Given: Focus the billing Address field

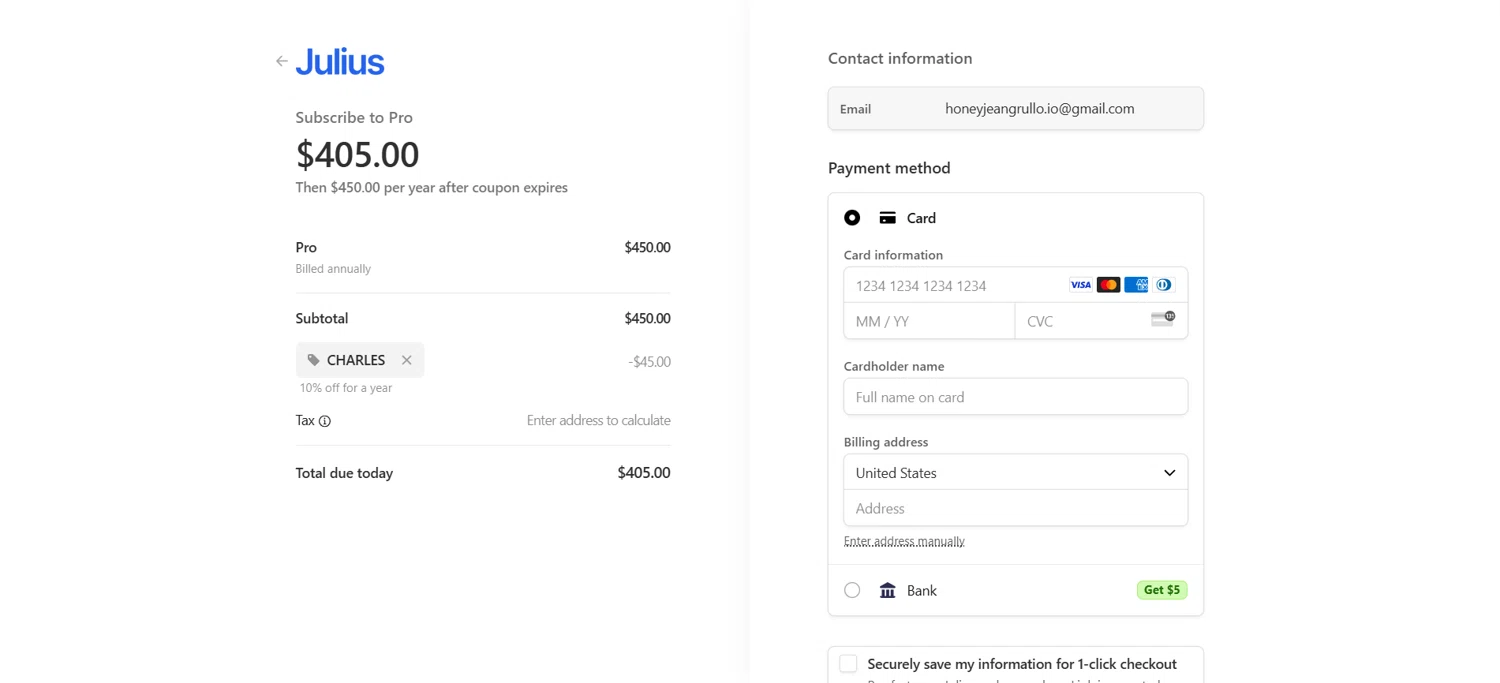Looking at the screenshot, I should point(1016,508).
